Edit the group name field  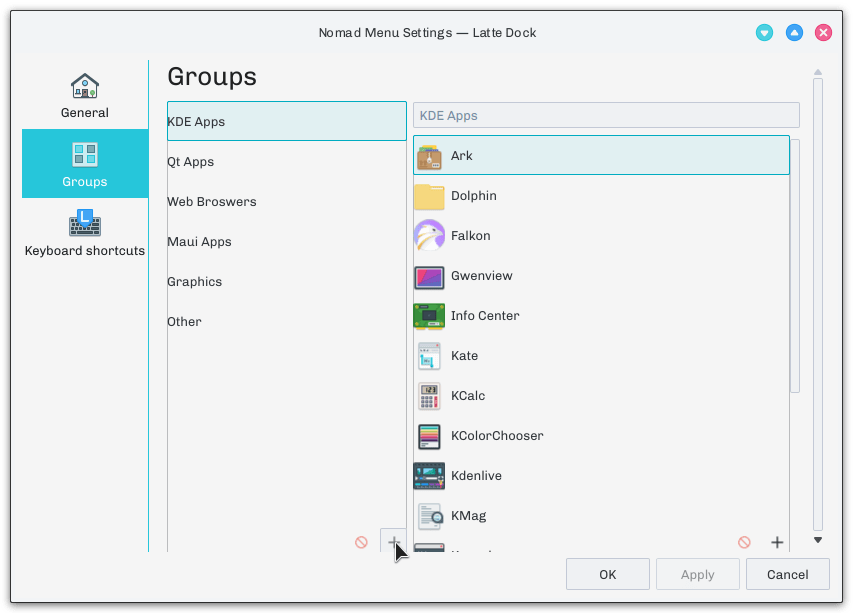coord(606,115)
